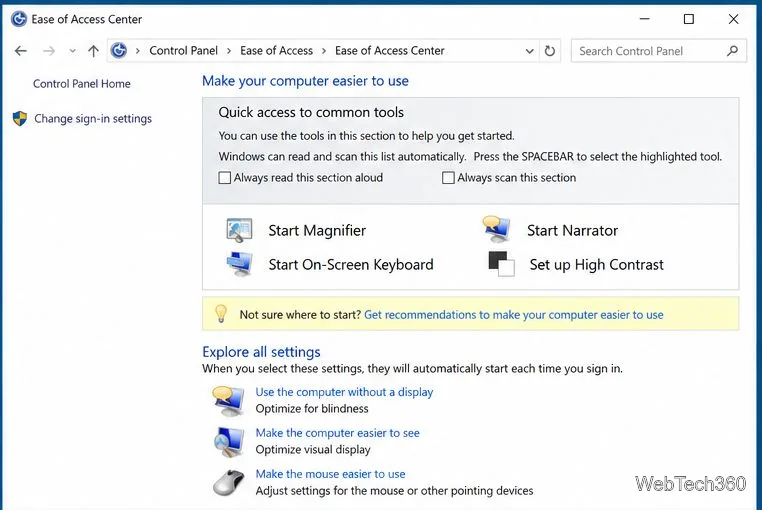This screenshot has height=510, width=762.
Task: Go up one level with up arrow
Action: pyautogui.click(x=93, y=51)
